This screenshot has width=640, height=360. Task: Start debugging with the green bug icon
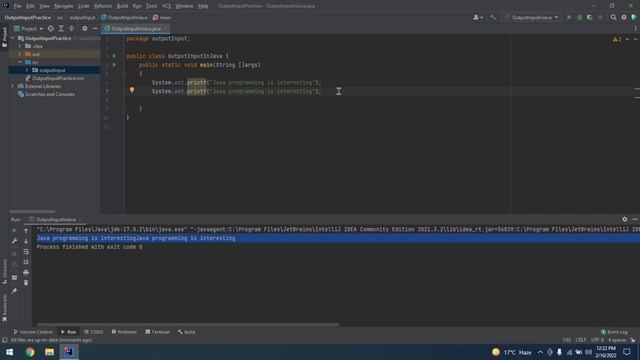pos(579,18)
